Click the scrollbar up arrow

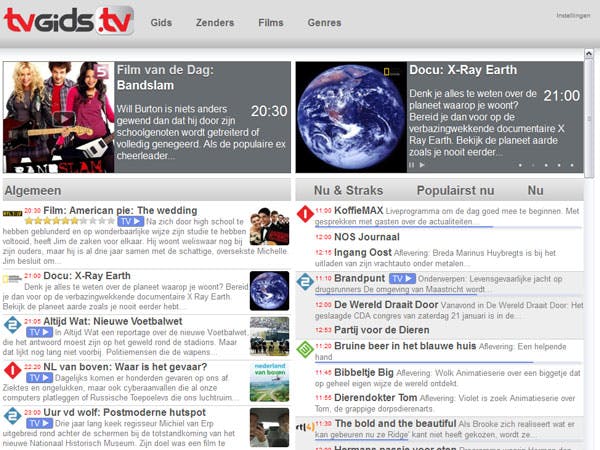click(x=589, y=54)
